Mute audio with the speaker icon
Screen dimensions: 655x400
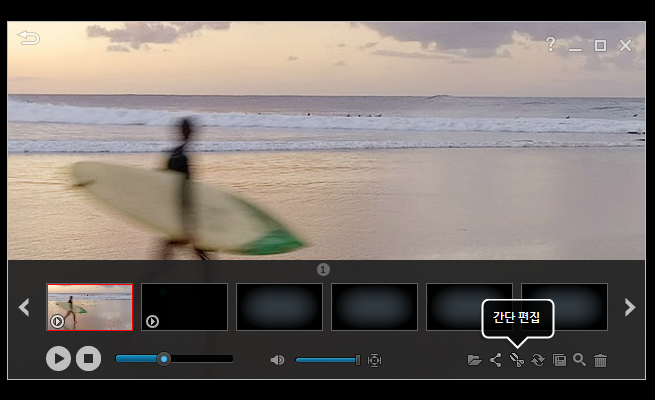point(277,360)
